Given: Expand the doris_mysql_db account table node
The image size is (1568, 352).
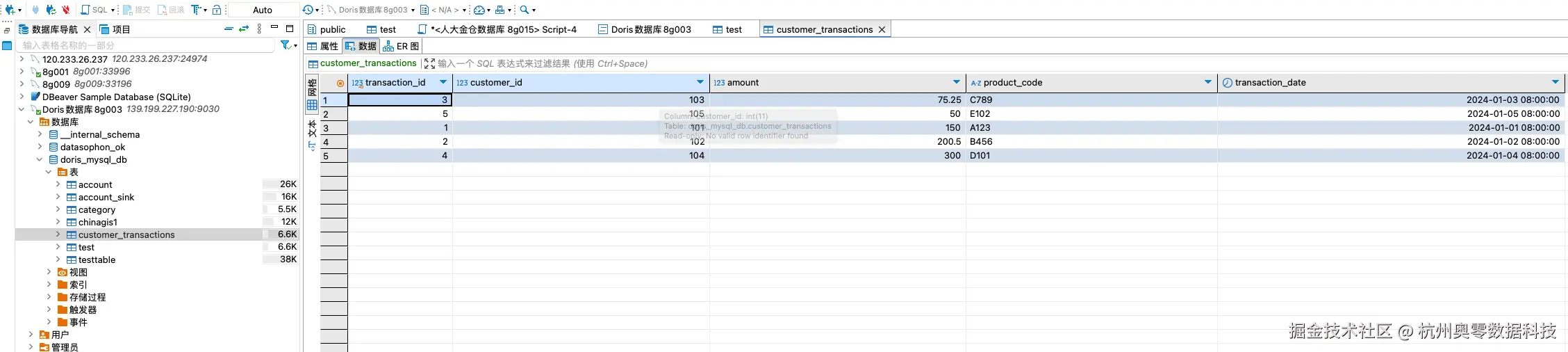Looking at the screenshot, I should 58,184.
